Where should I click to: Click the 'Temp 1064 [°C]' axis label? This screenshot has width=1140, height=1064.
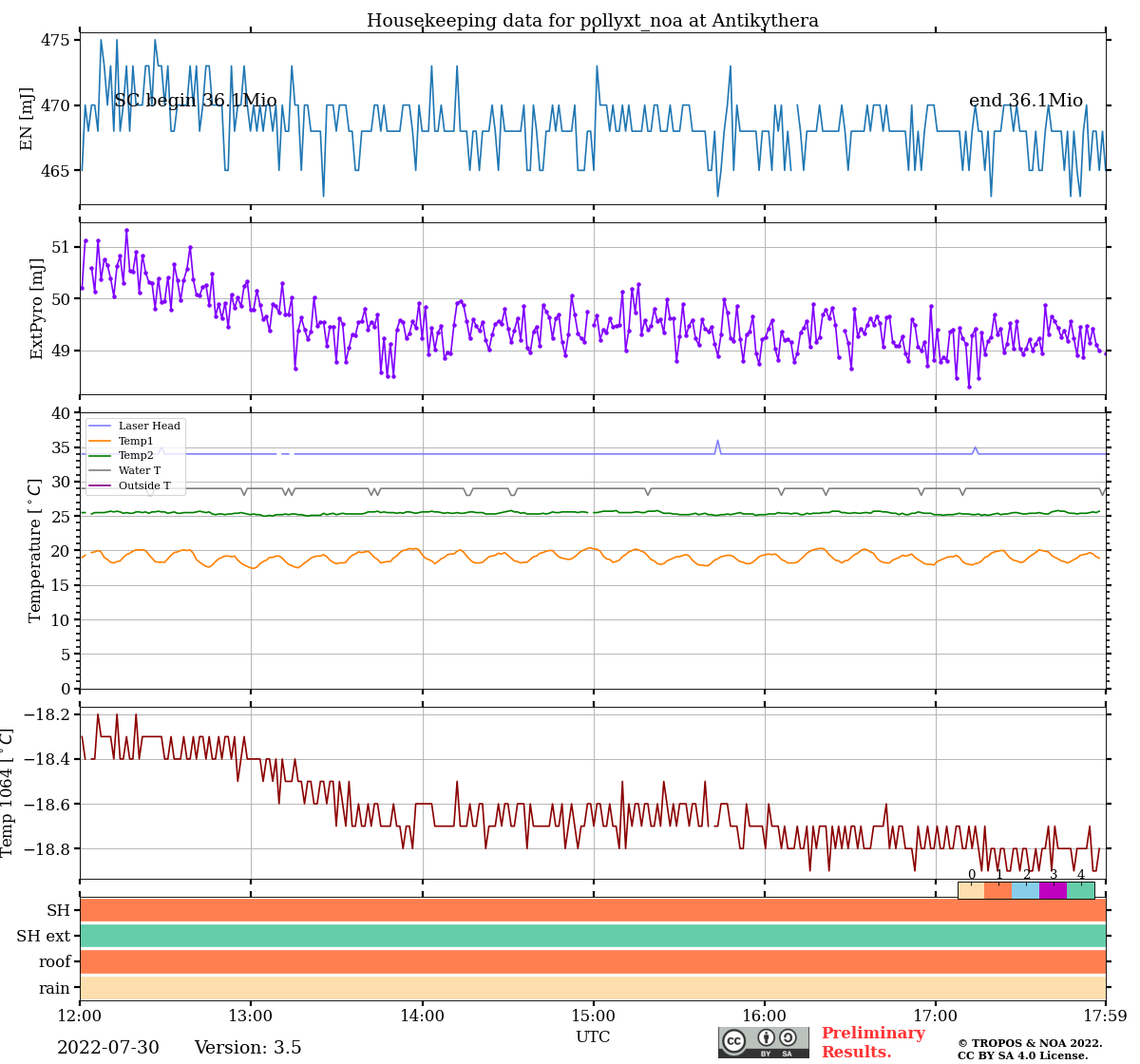tap(8, 792)
